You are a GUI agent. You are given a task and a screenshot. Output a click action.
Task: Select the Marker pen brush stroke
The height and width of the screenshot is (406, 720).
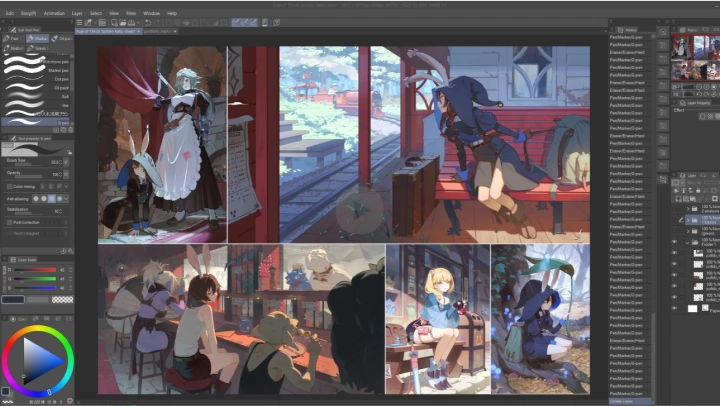(36, 70)
